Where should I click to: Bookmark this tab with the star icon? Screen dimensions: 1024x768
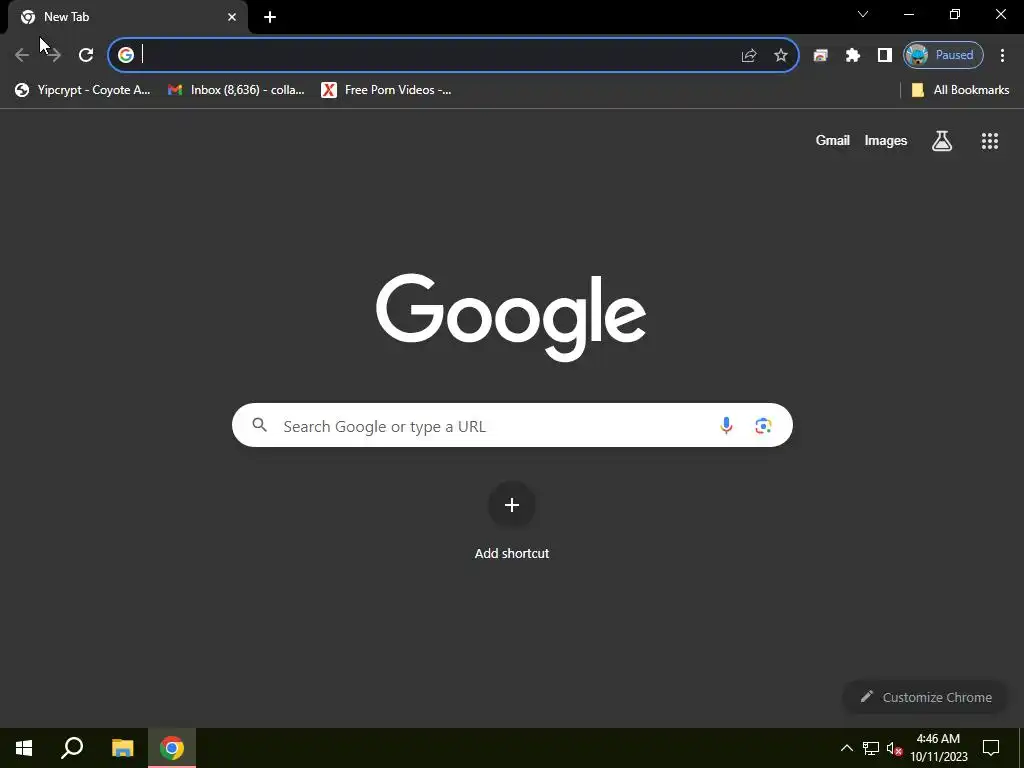click(780, 56)
